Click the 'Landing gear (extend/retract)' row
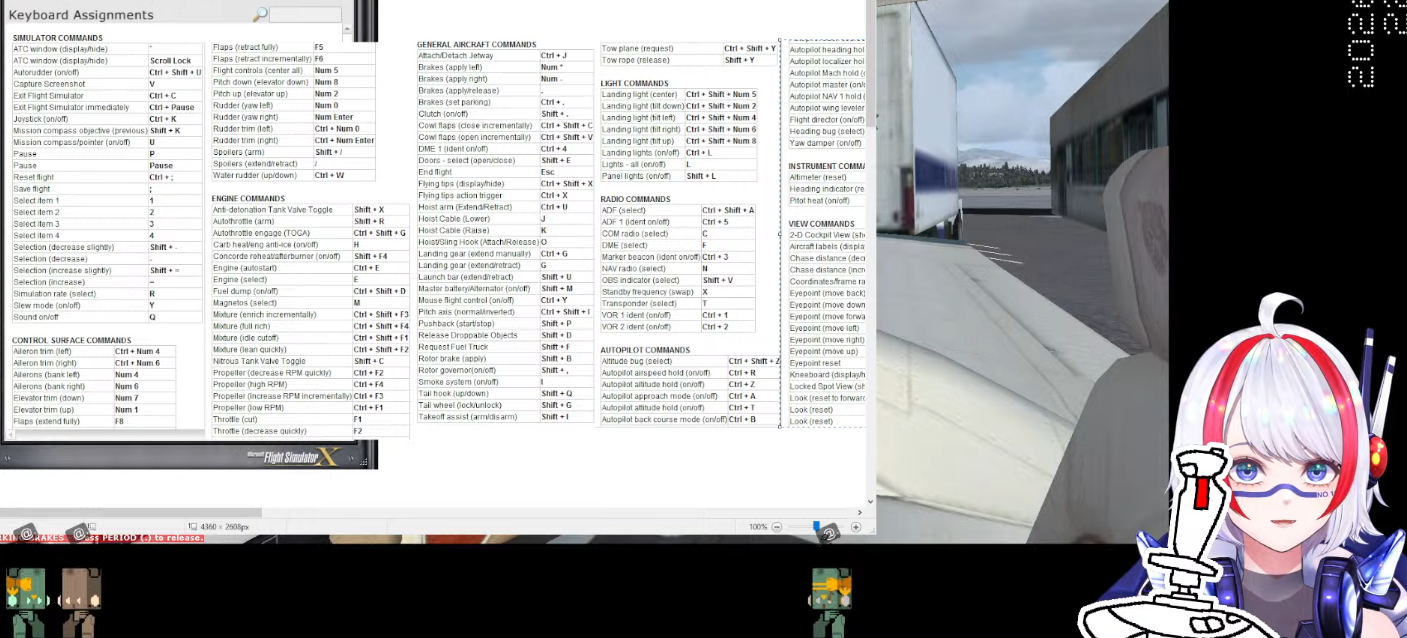 (506, 265)
